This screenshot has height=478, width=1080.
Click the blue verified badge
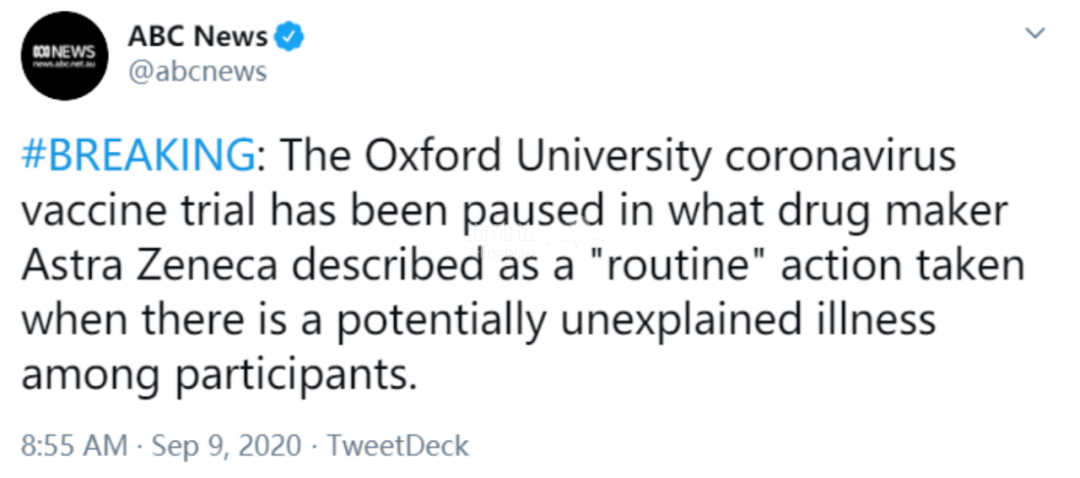pyautogui.click(x=289, y=37)
